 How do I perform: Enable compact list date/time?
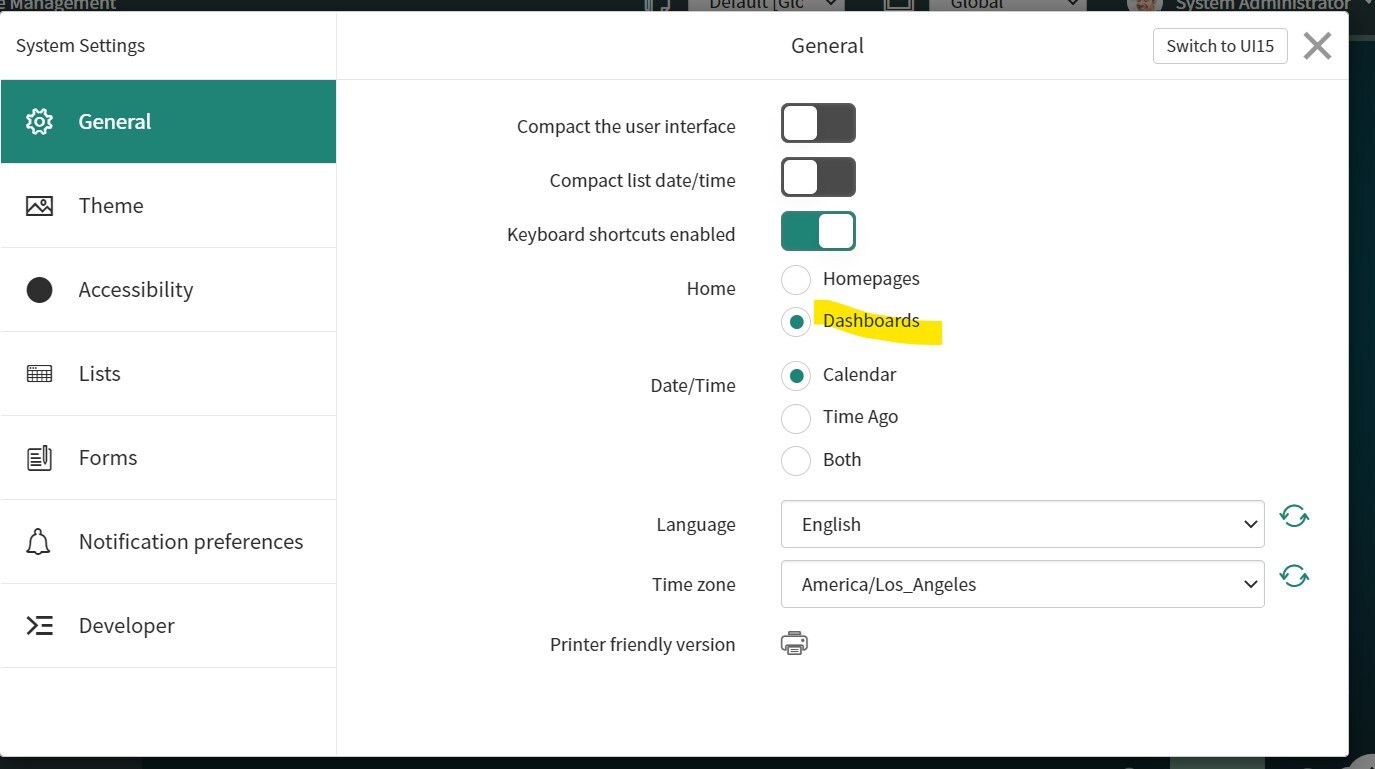coord(818,177)
